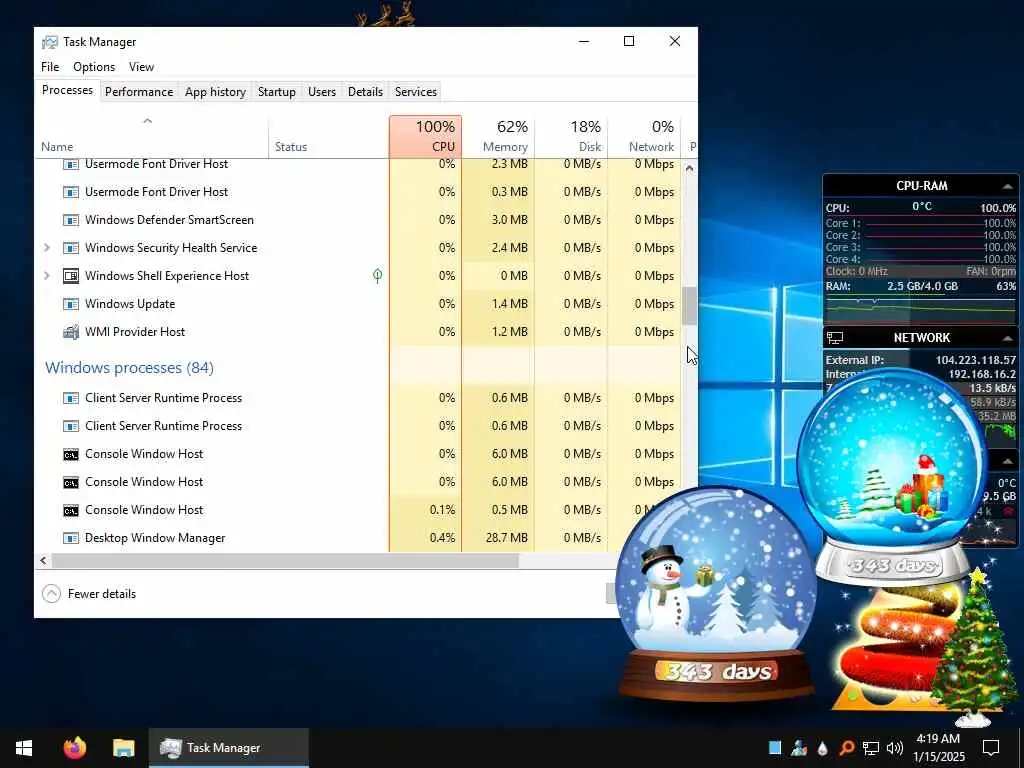
Task: Open the Users tab
Action: 321,92
